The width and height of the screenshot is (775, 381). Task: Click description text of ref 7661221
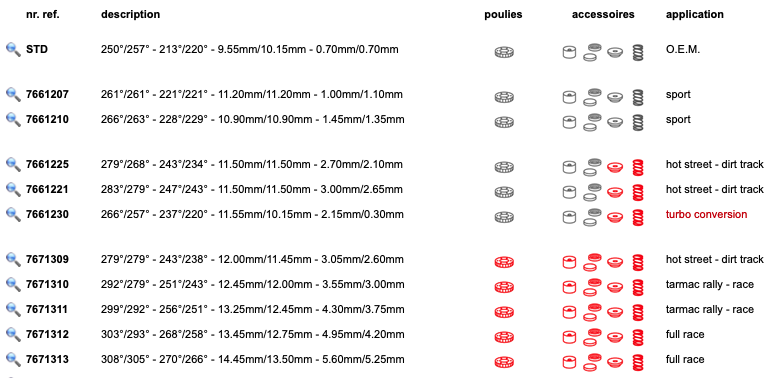click(x=252, y=189)
